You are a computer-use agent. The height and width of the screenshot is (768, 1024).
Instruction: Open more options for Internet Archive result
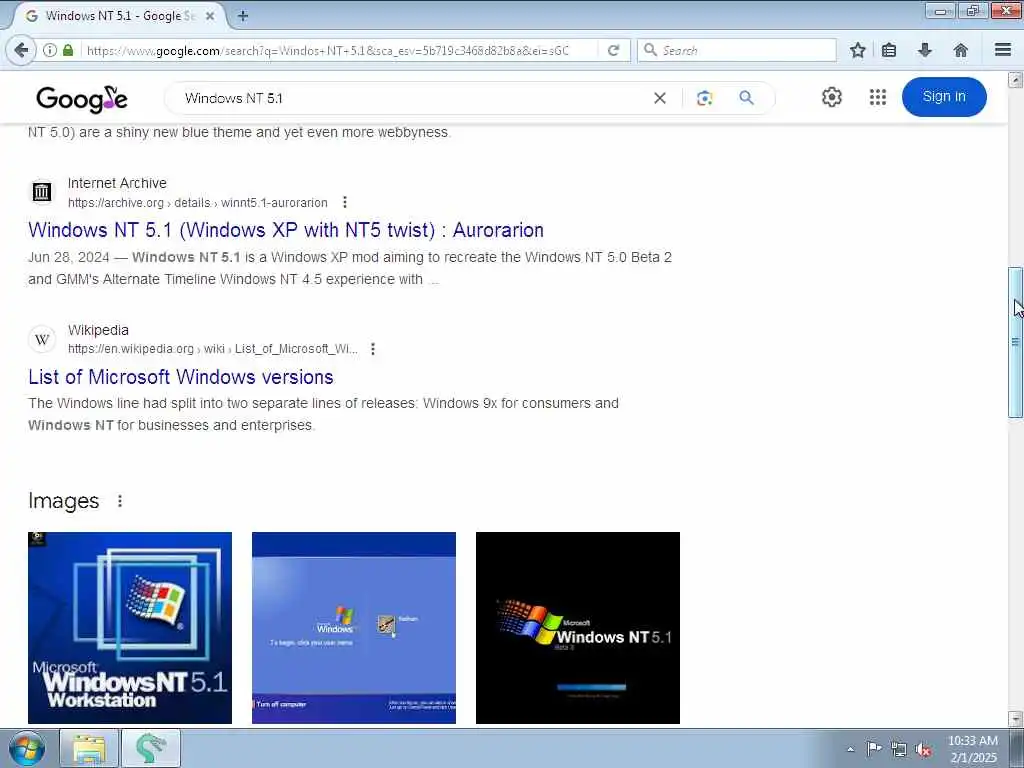pos(345,202)
